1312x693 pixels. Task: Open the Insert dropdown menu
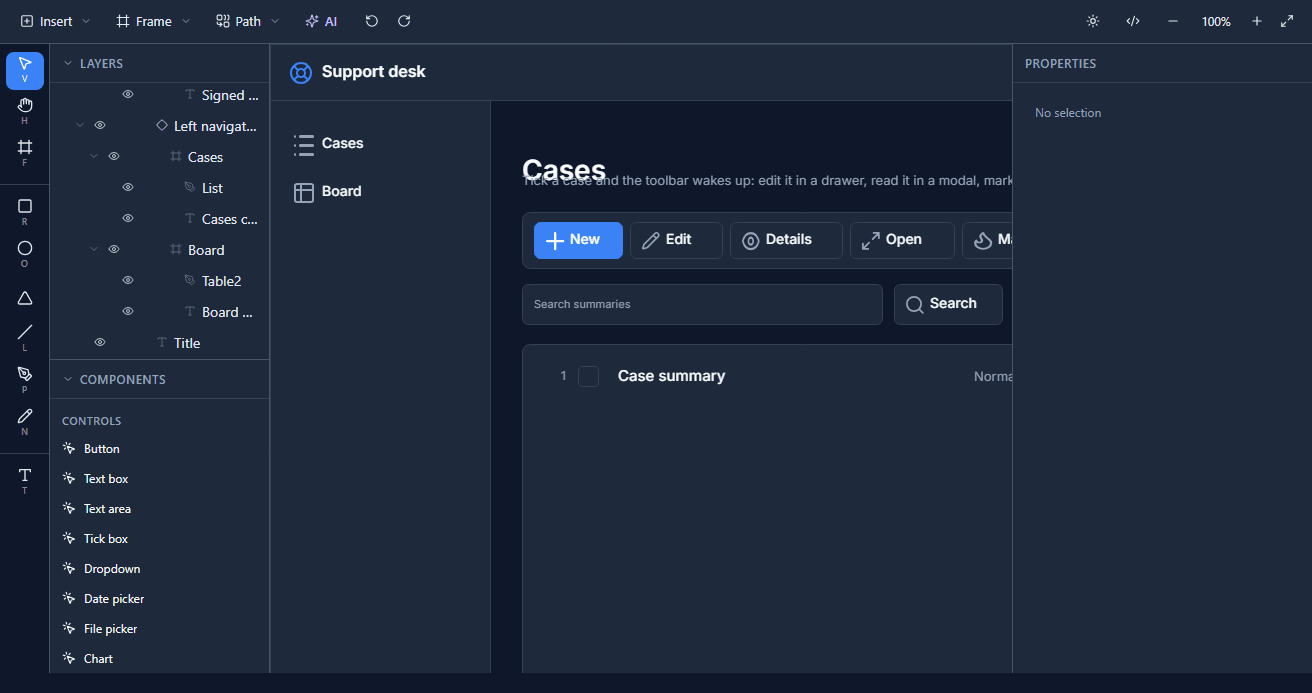pos(56,21)
